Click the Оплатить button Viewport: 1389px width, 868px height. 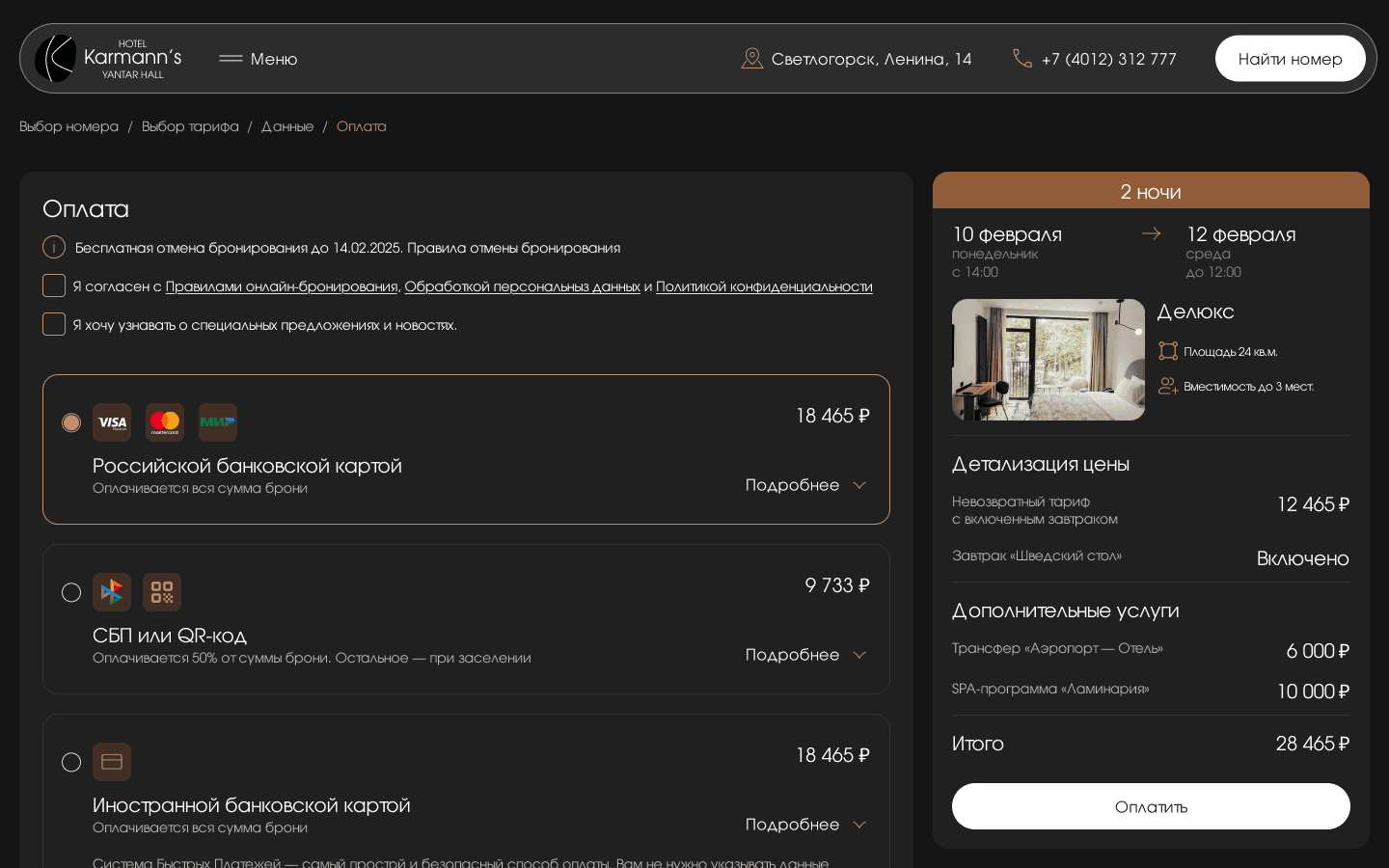click(x=1151, y=806)
